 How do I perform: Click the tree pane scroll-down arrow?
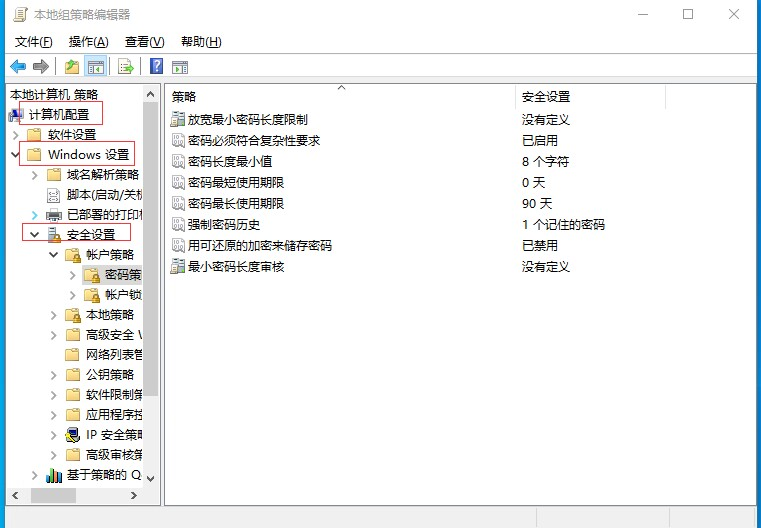pyautogui.click(x=151, y=479)
